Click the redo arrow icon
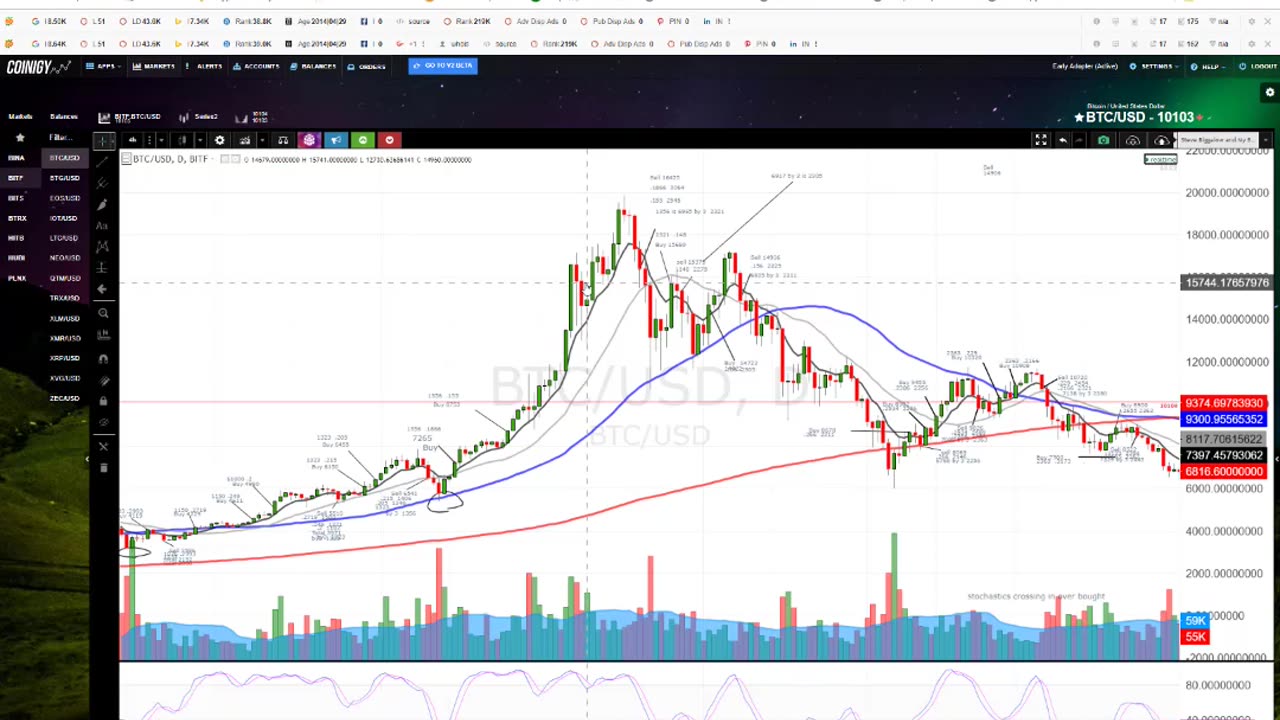Image resolution: width=1280 pixels, height=720 pixels. [1079, 140]
